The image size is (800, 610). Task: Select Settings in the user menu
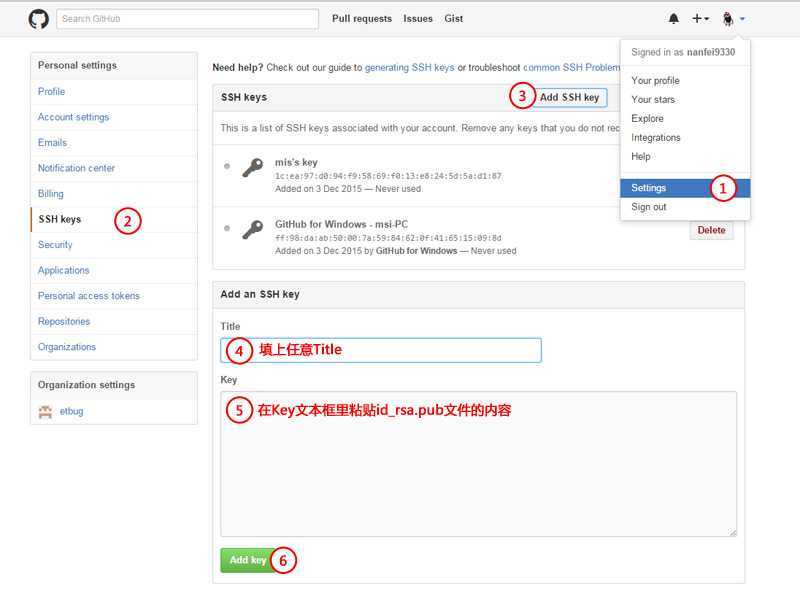pyautogui.click(x=685, y=188)
